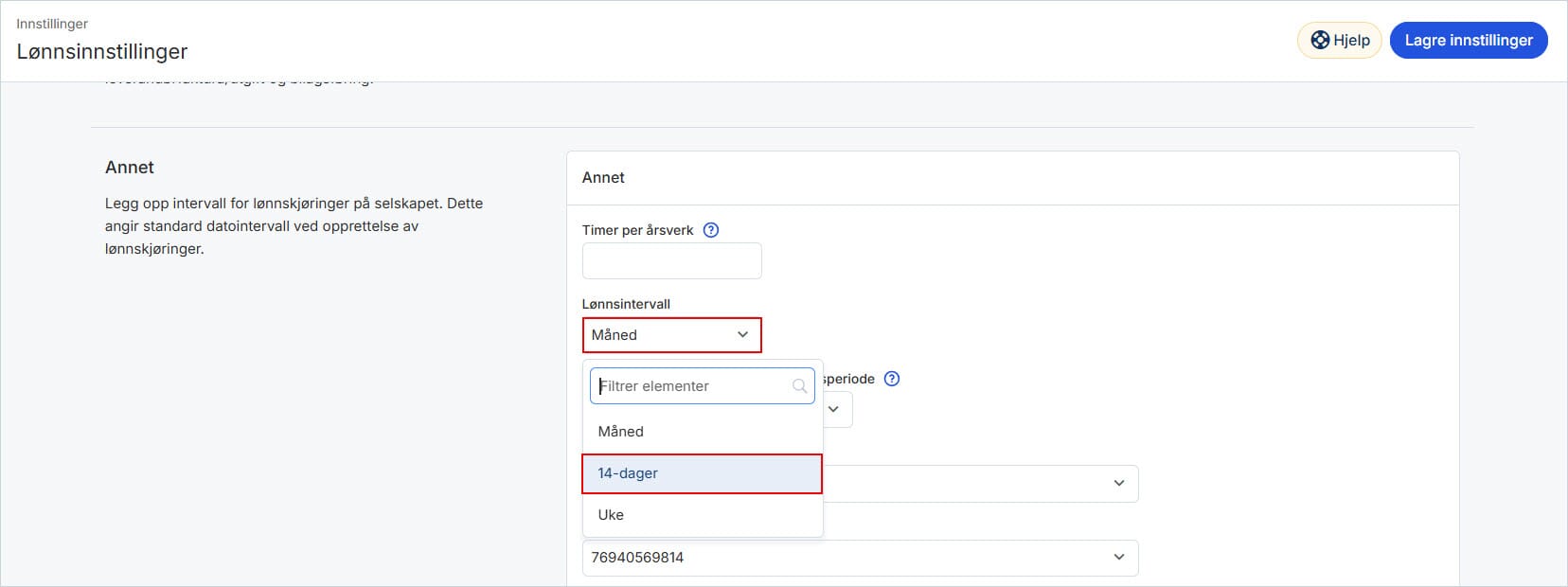Click the Filtrer elementer search field
Image resolution: width=1568 pixels, height=587 pixels.
pyautogui.click(x=702, y=386)
